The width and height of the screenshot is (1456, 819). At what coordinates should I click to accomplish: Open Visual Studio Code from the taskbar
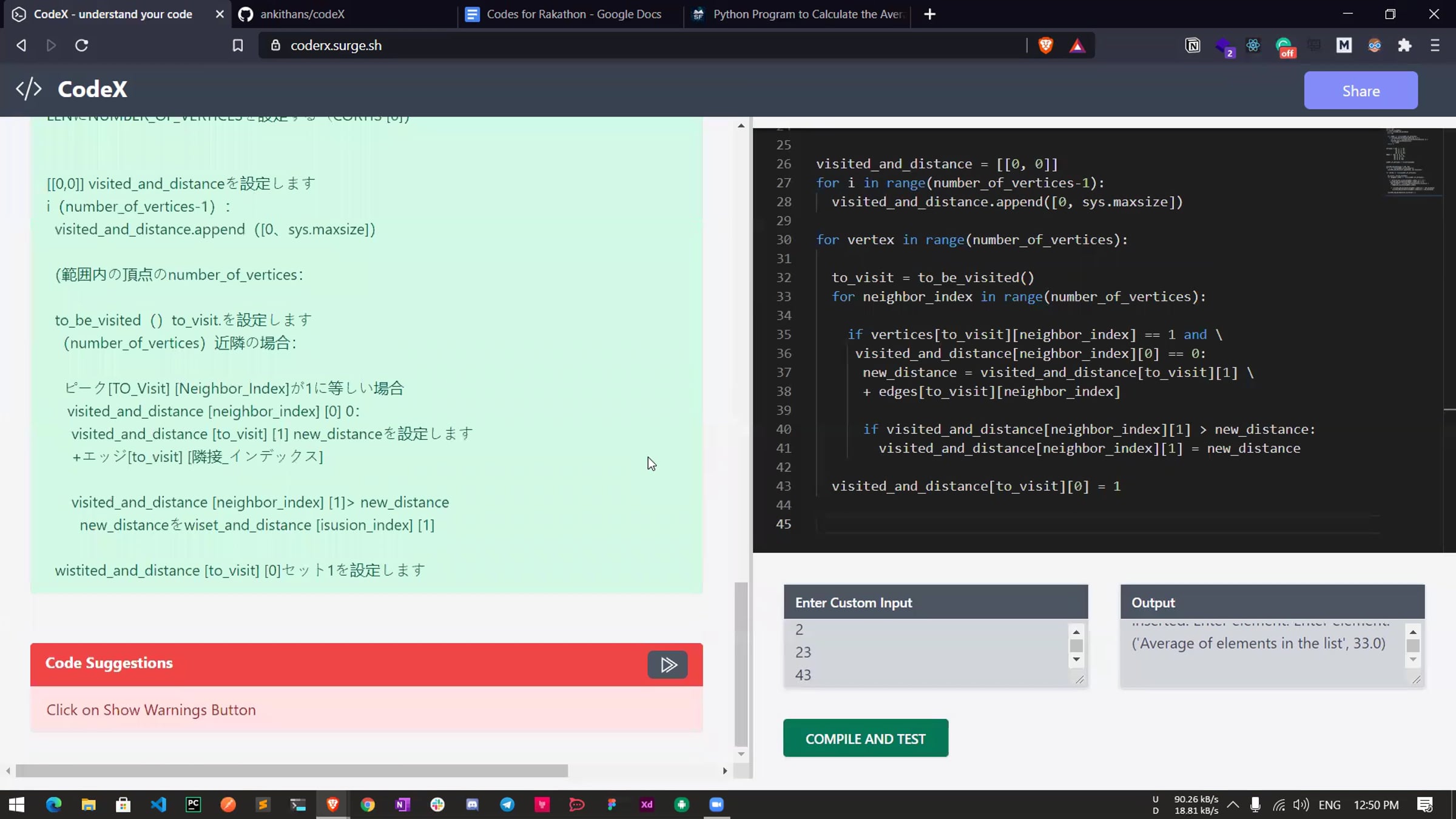click(158, 804)
